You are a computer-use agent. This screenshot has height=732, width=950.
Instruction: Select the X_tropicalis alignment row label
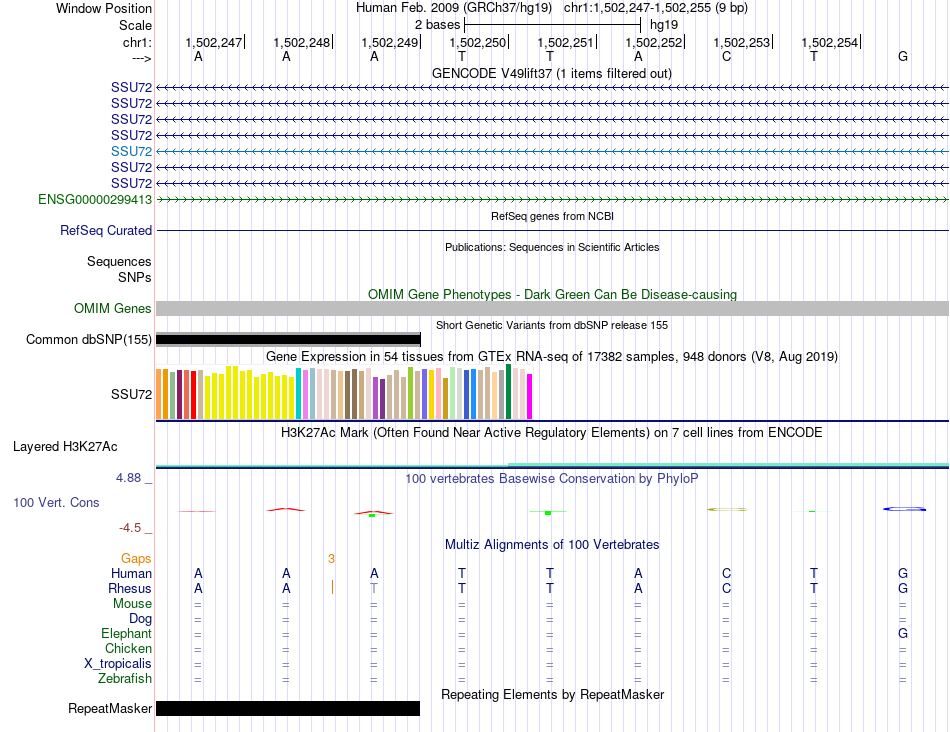[x=118, y=664]
